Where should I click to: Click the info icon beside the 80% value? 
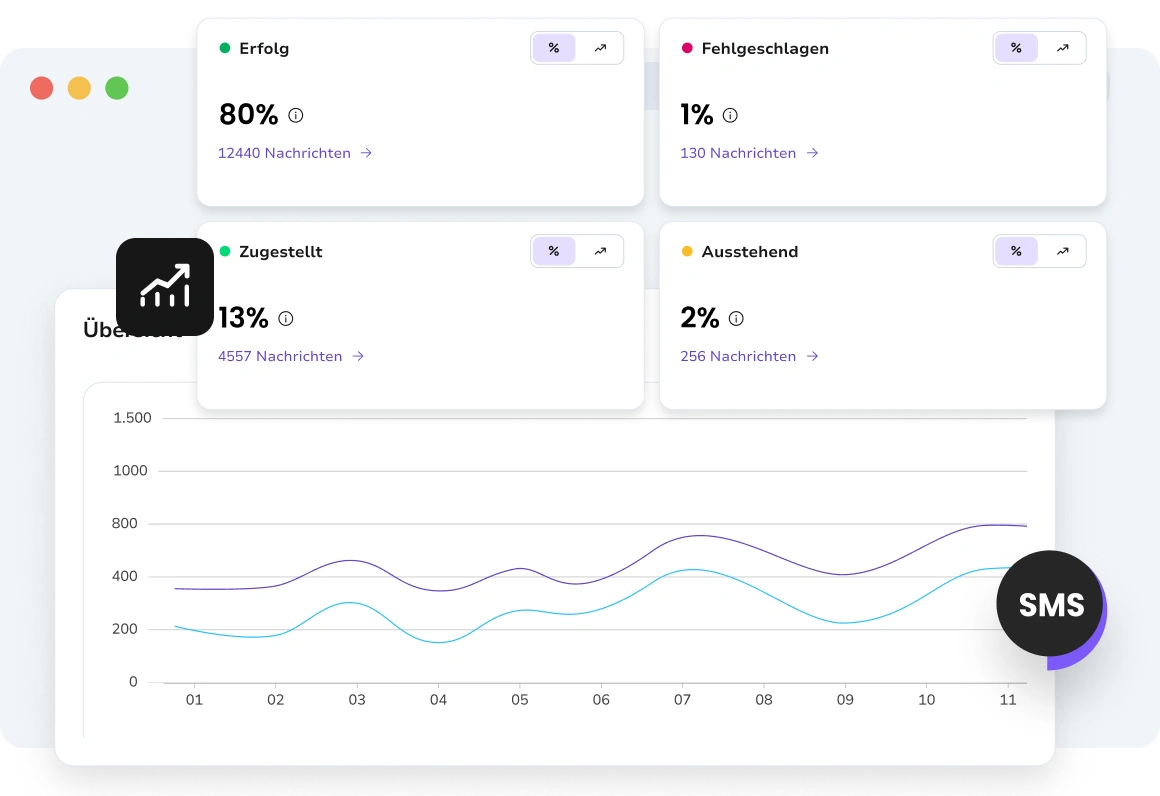[295, 115]
